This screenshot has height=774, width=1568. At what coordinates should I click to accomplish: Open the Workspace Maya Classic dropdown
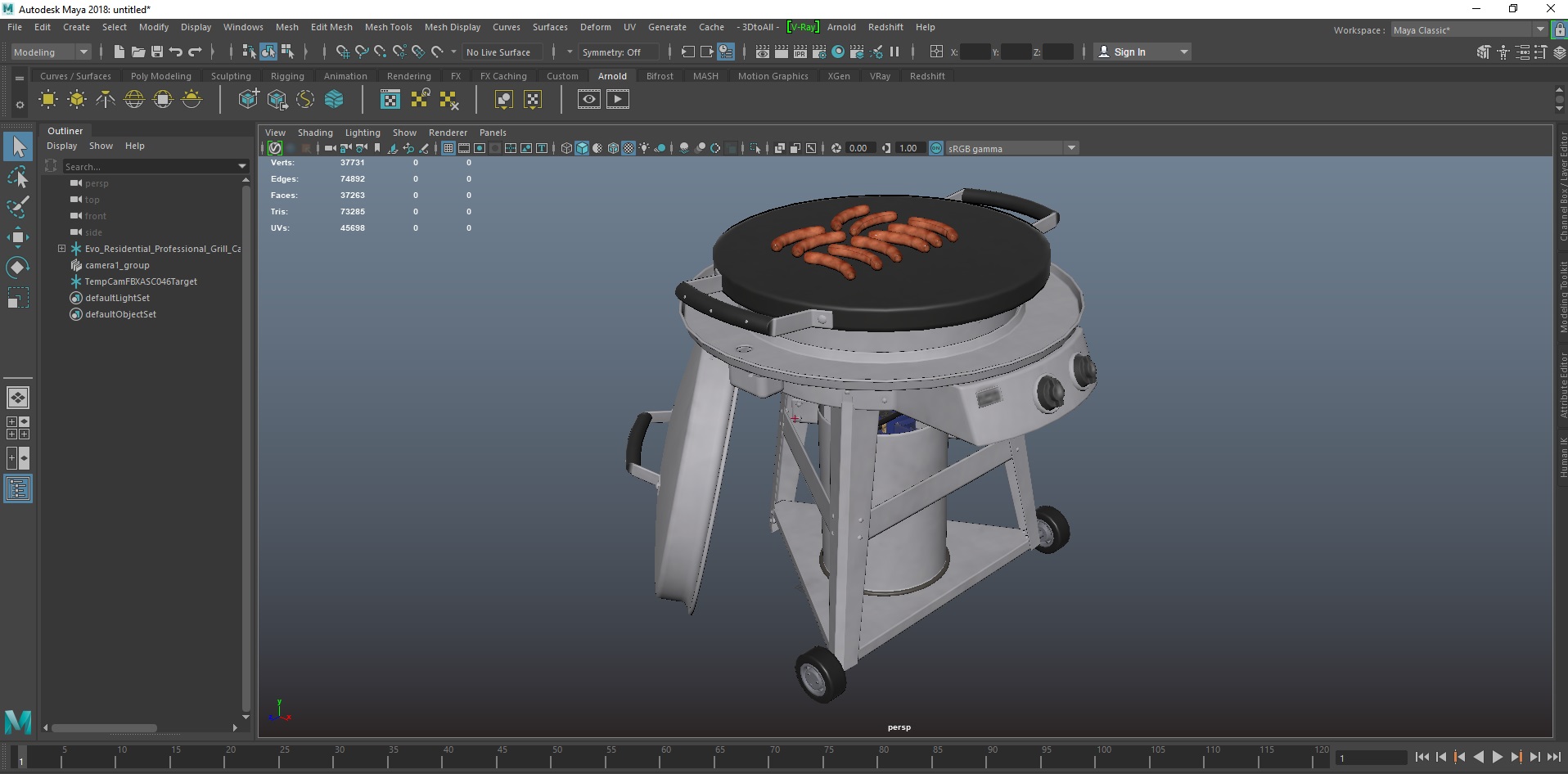pos(1470,29)
